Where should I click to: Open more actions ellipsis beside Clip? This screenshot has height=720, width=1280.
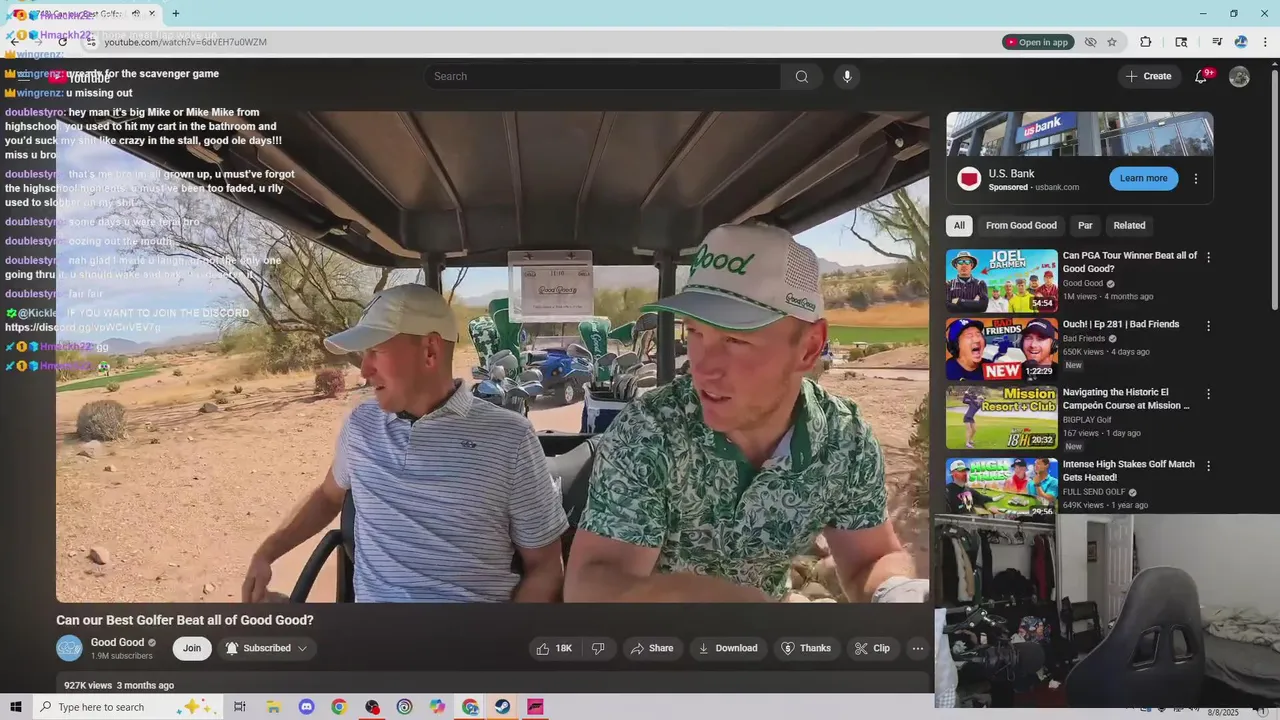pos(917,648)
